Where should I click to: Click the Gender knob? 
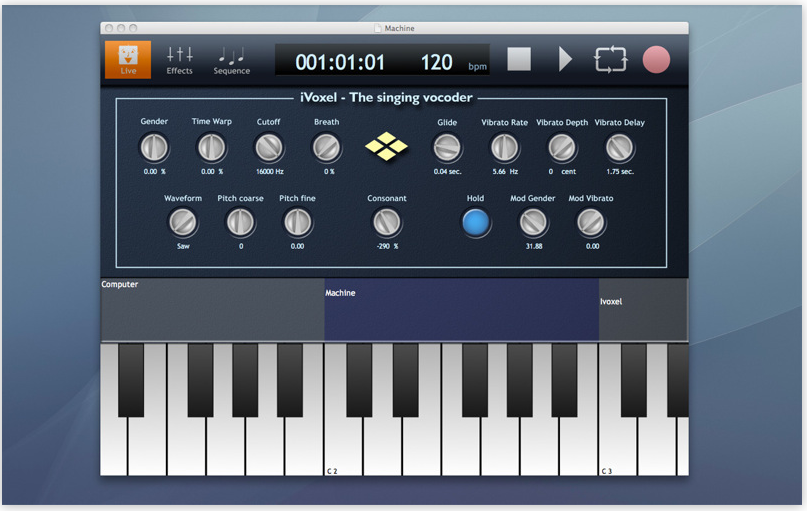(x=154, y=148)
